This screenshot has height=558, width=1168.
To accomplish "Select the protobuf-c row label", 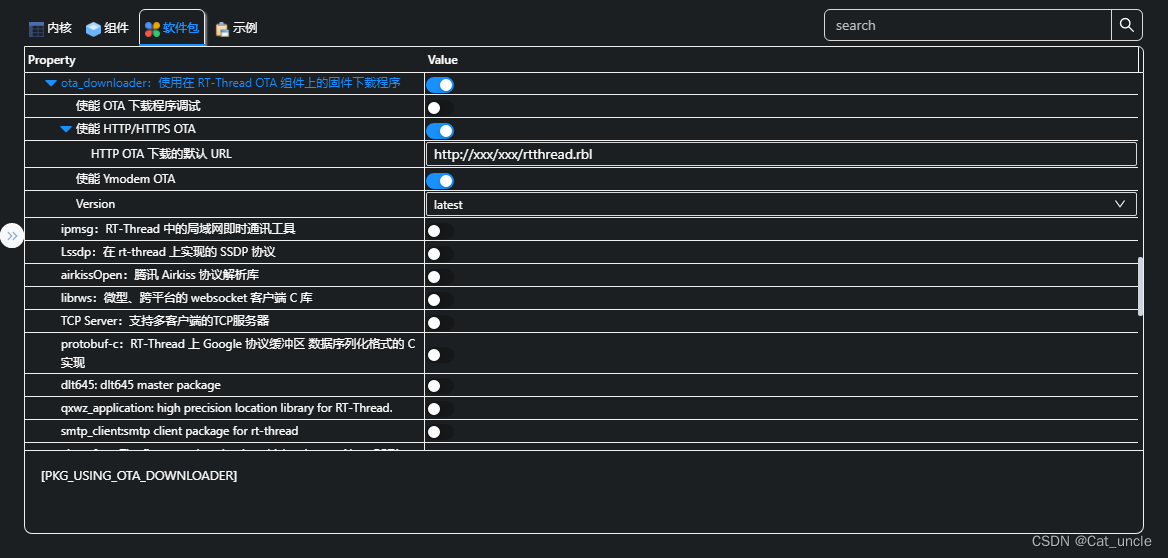I will (238, 353).
